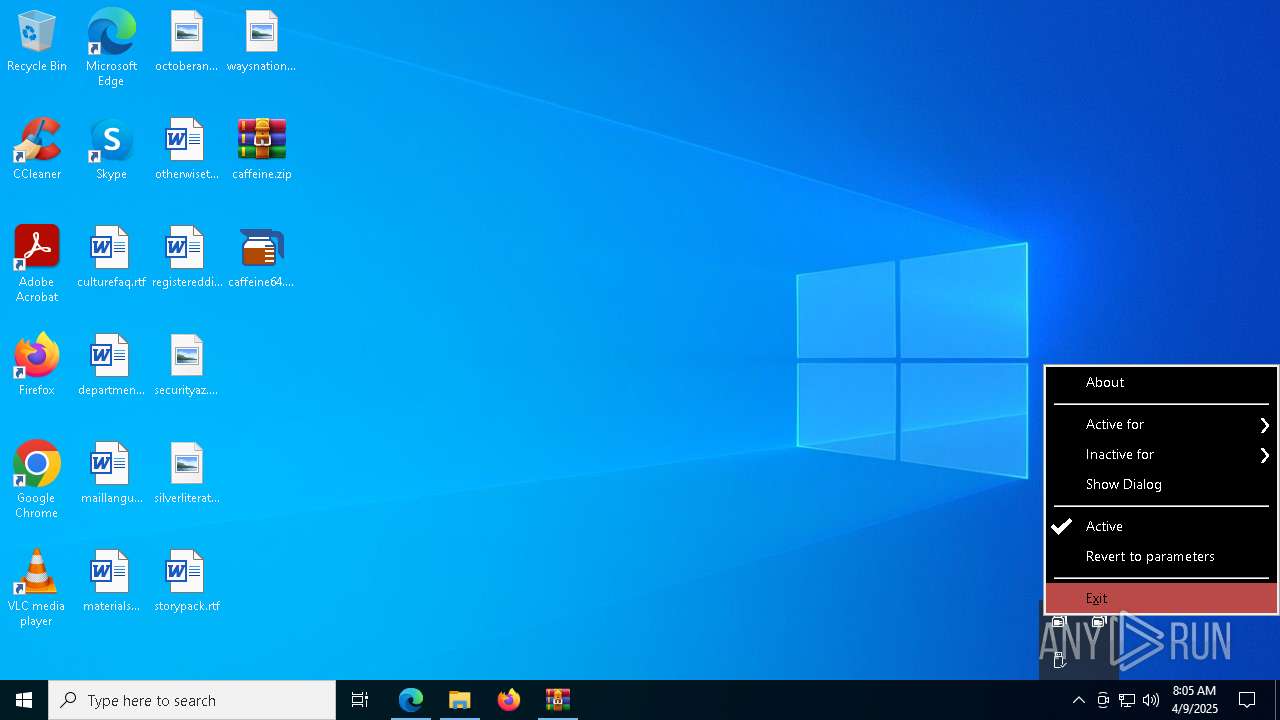Choose Revert to parameters menu entry
The image size is (1280, 720).
tap(1161, 556)
